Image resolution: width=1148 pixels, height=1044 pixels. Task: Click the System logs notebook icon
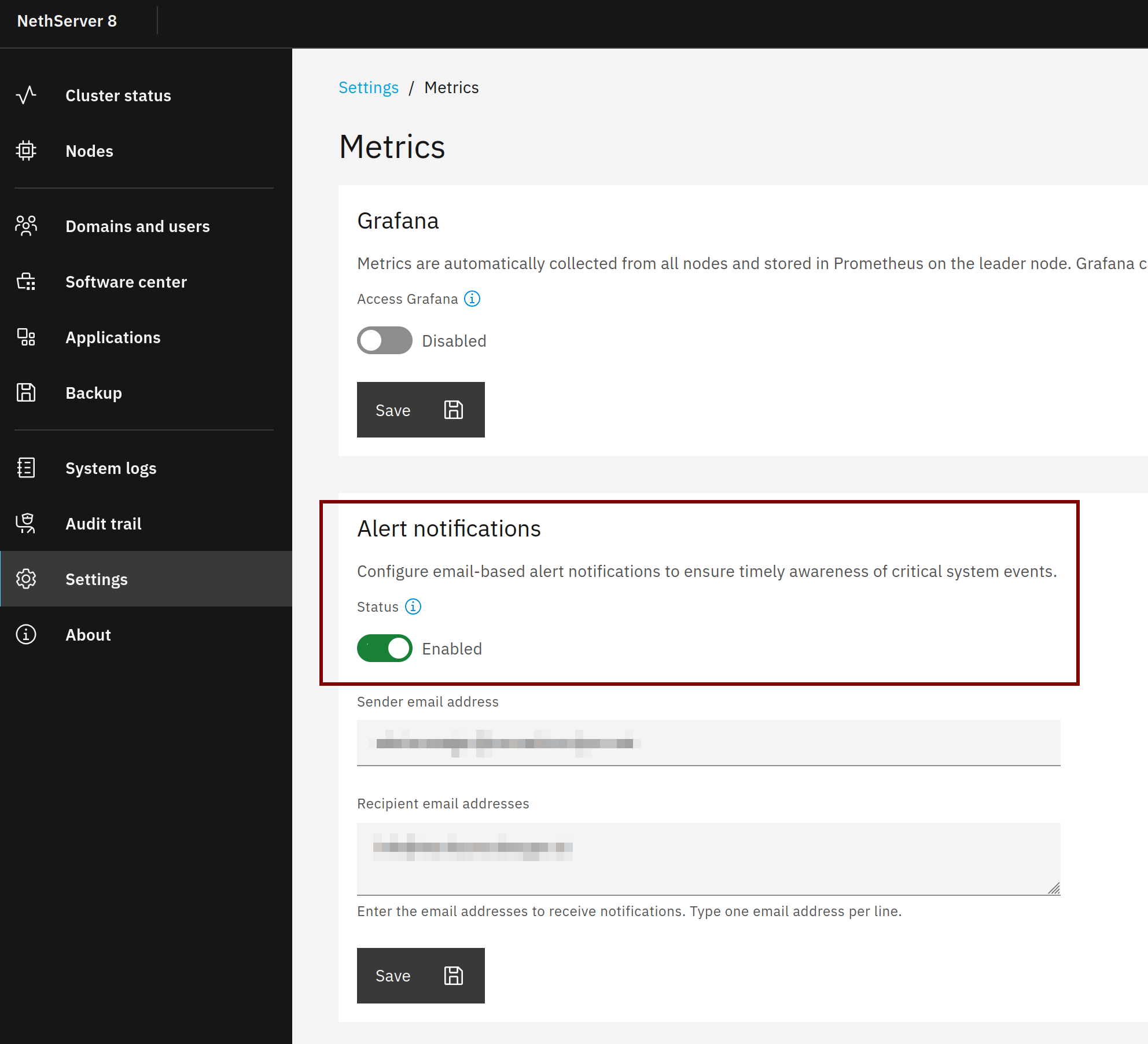pyautogui.click(x=26, y=468)
